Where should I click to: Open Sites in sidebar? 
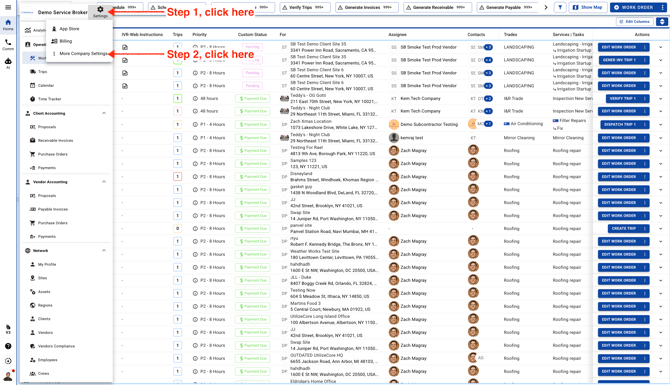pos(42,278)
